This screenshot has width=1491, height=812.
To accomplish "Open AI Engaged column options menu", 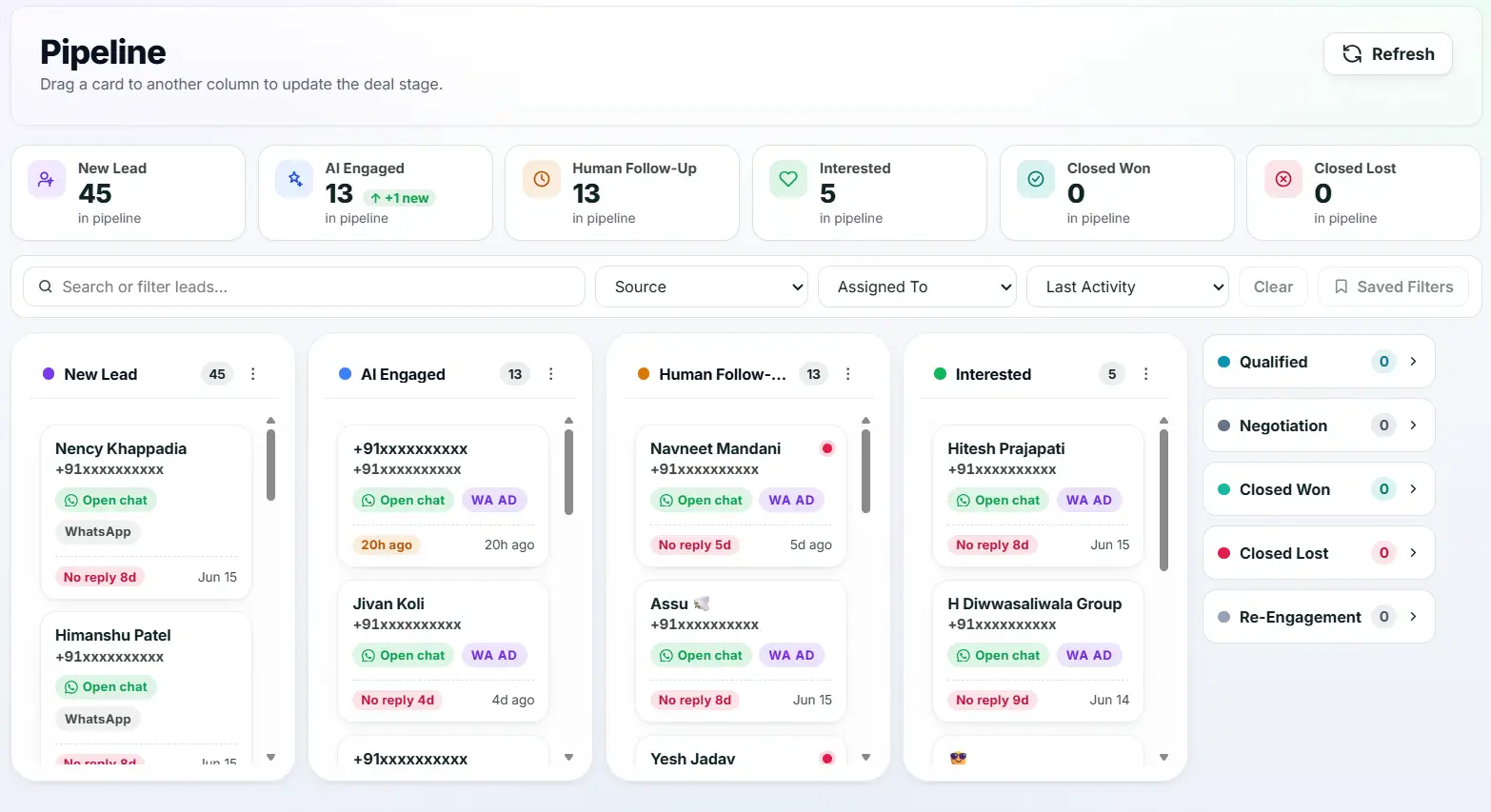I will point(550,374).
